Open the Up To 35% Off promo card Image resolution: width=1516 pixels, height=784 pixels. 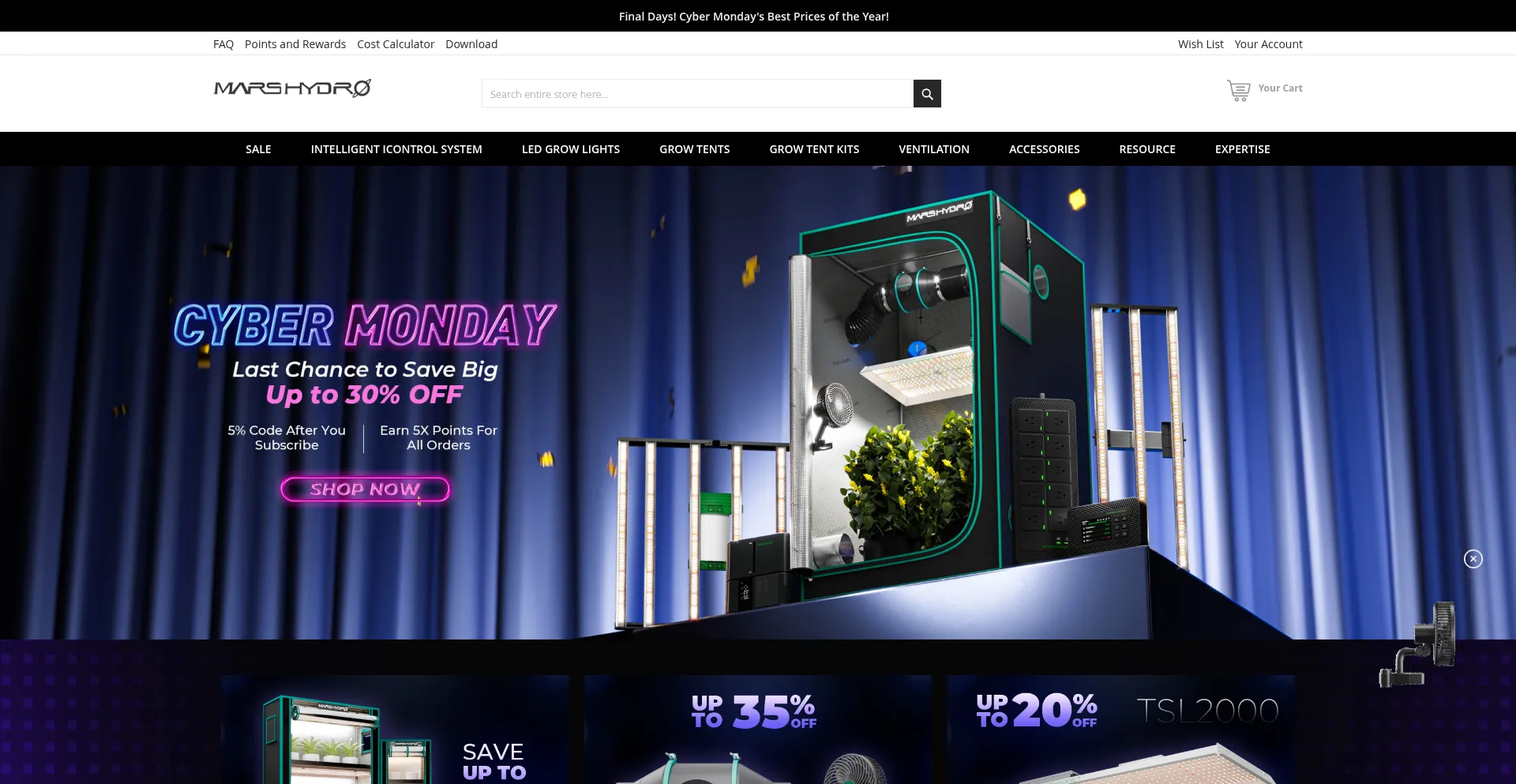[x=758, y=730]
